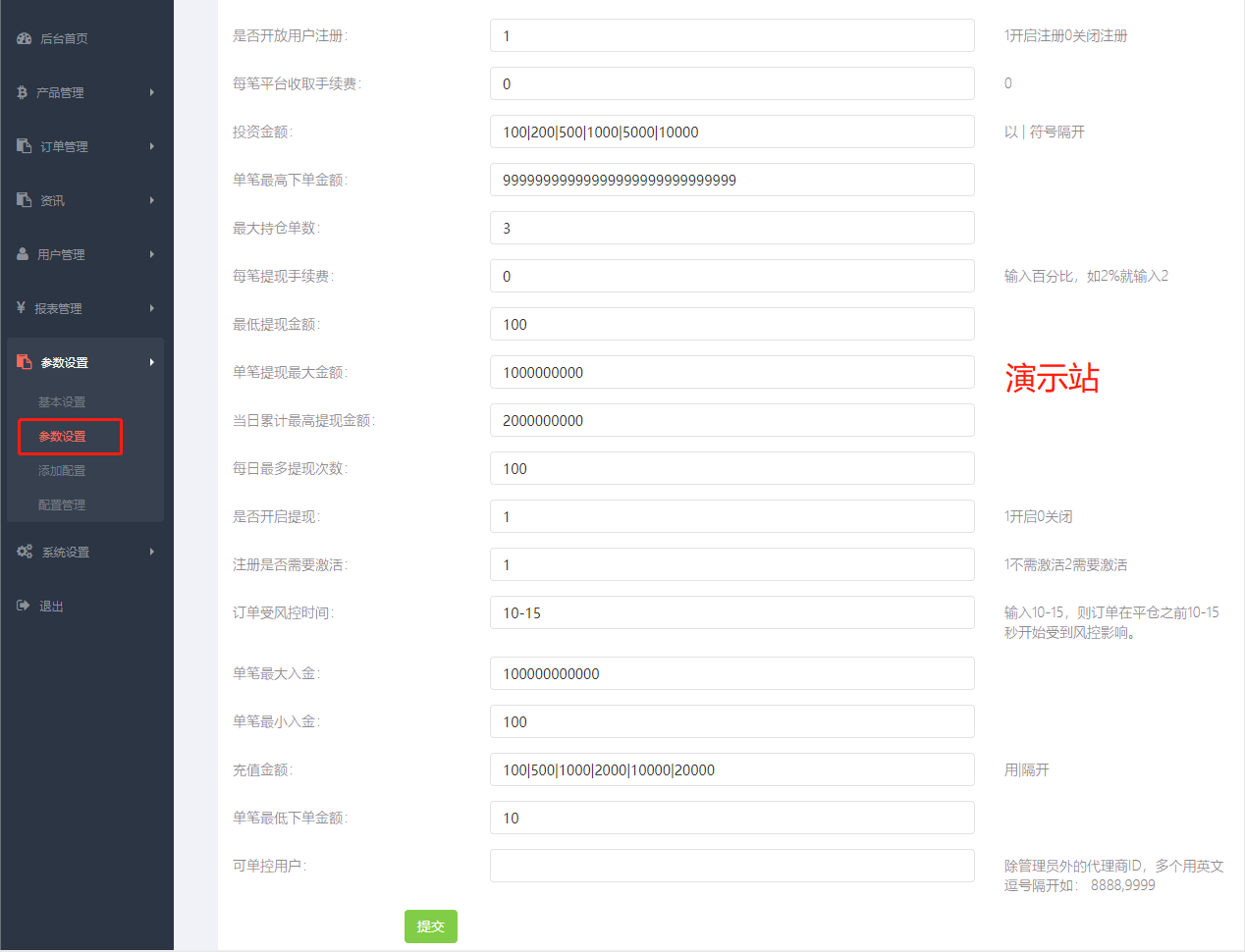The image size is (1245, 952).
Task: Click the 每笔提现手续费 input field
Action: pyautogui.click(x=732, y=276)
